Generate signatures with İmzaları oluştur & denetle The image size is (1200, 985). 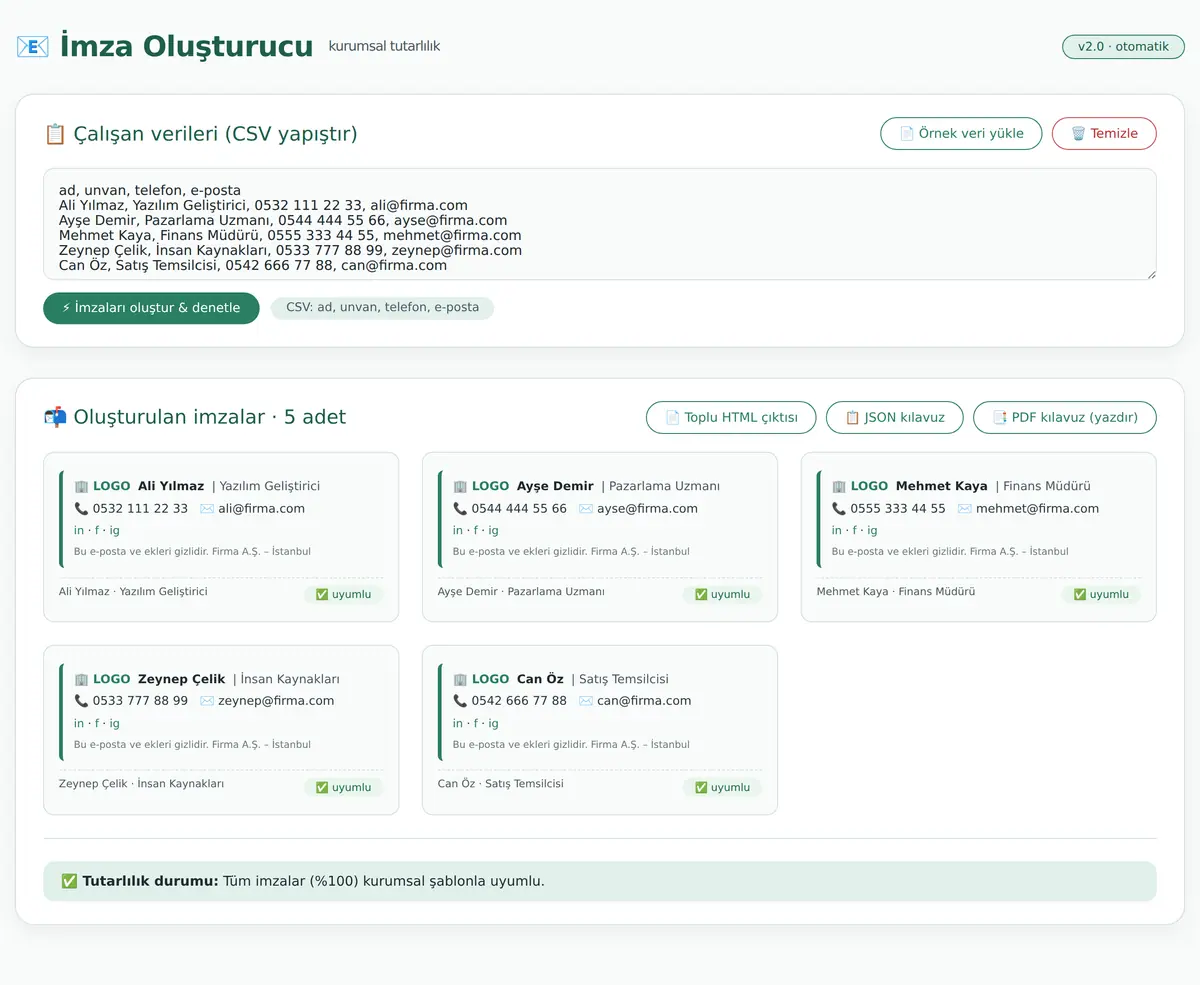pyautogui.click(x=151, y=308)
